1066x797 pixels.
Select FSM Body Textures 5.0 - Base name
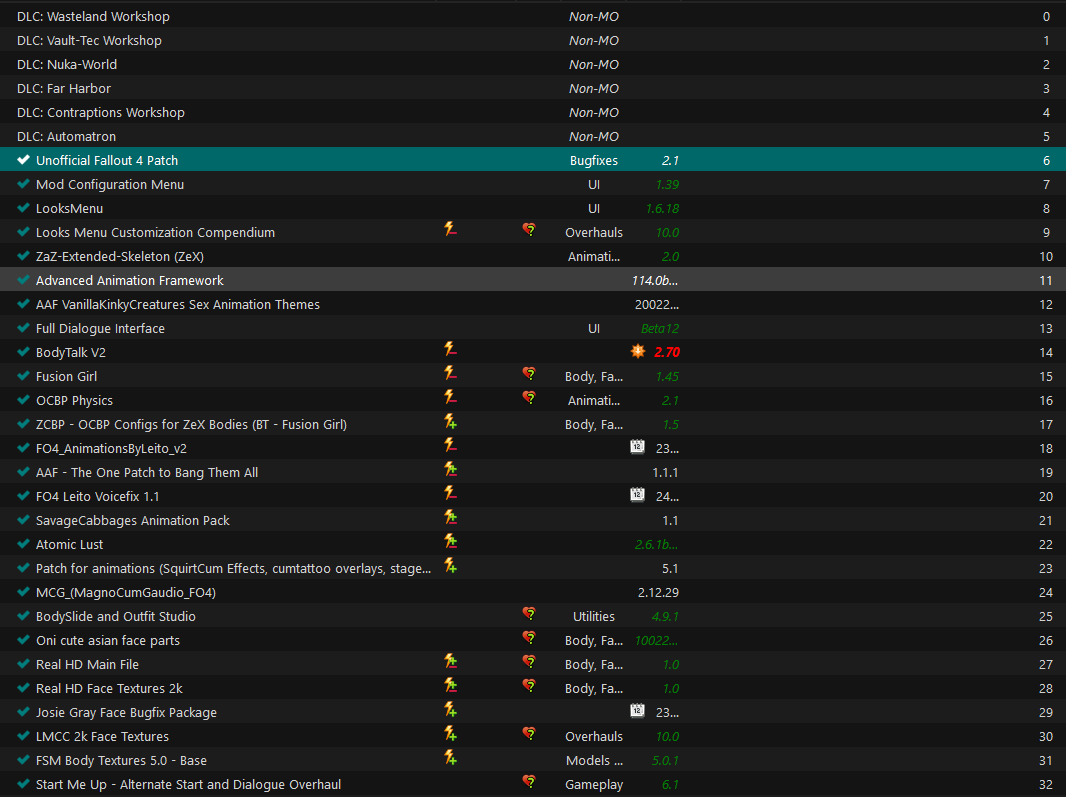tap(121, 760)
